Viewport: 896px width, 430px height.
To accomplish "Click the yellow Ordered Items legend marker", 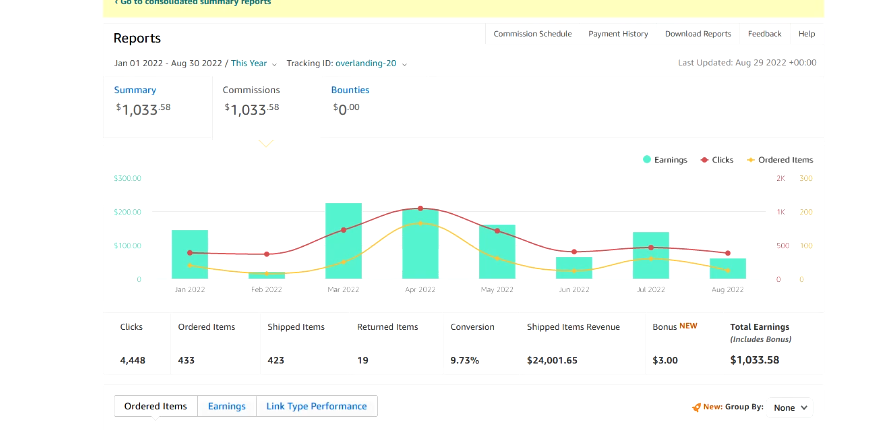I will pos(751,160).
